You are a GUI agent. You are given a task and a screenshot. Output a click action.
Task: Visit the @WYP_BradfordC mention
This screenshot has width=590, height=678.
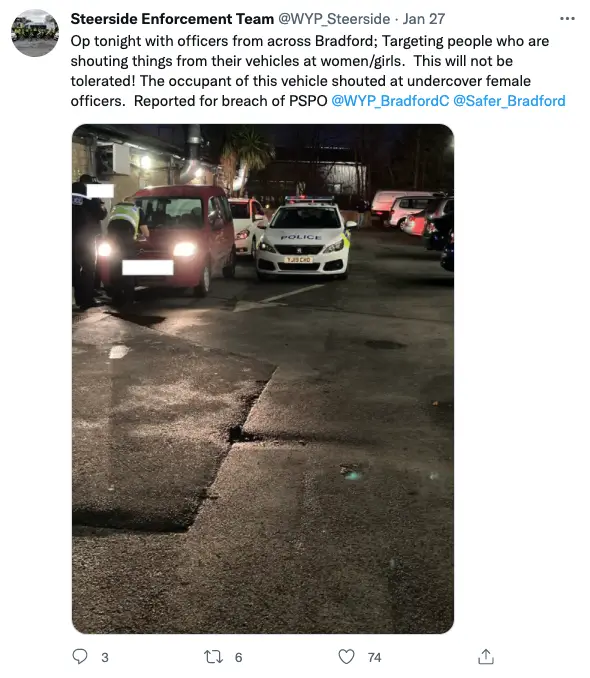(390, 101)
